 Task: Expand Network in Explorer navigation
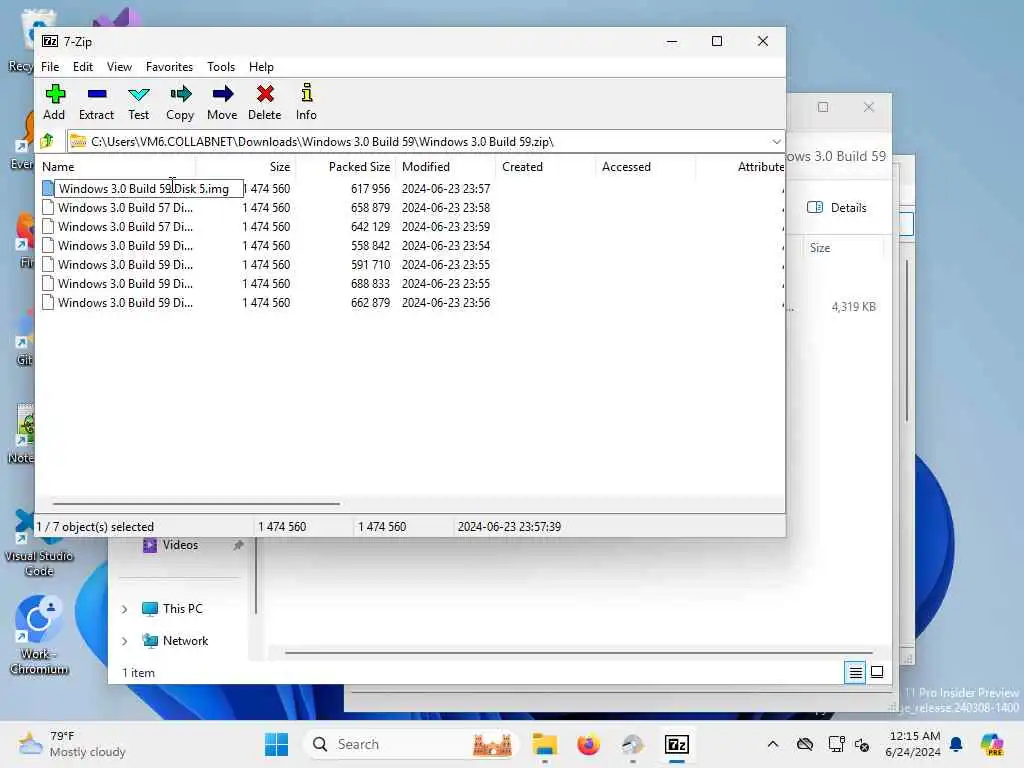125,641
